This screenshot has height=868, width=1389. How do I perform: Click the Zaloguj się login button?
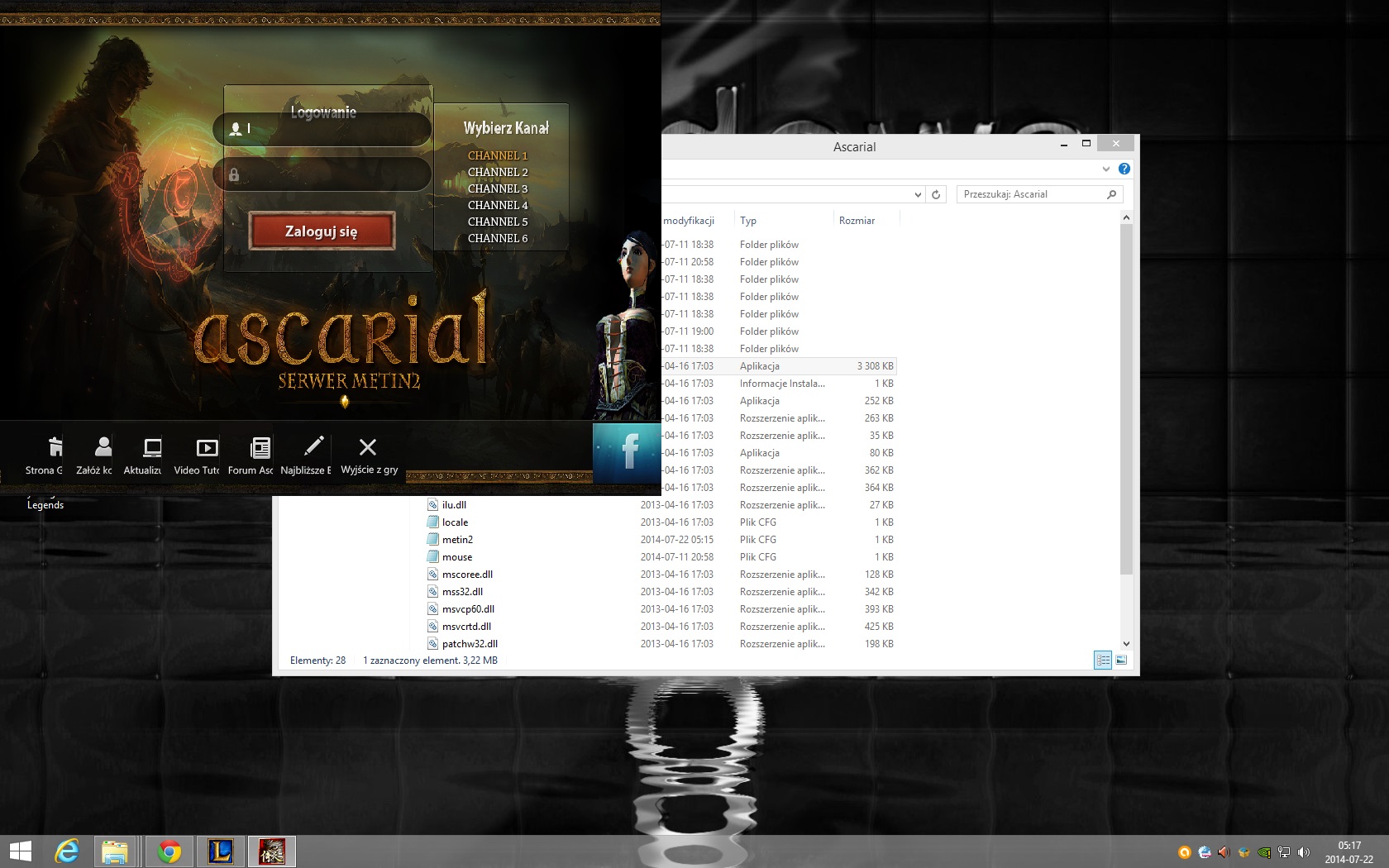pos(322,231)
